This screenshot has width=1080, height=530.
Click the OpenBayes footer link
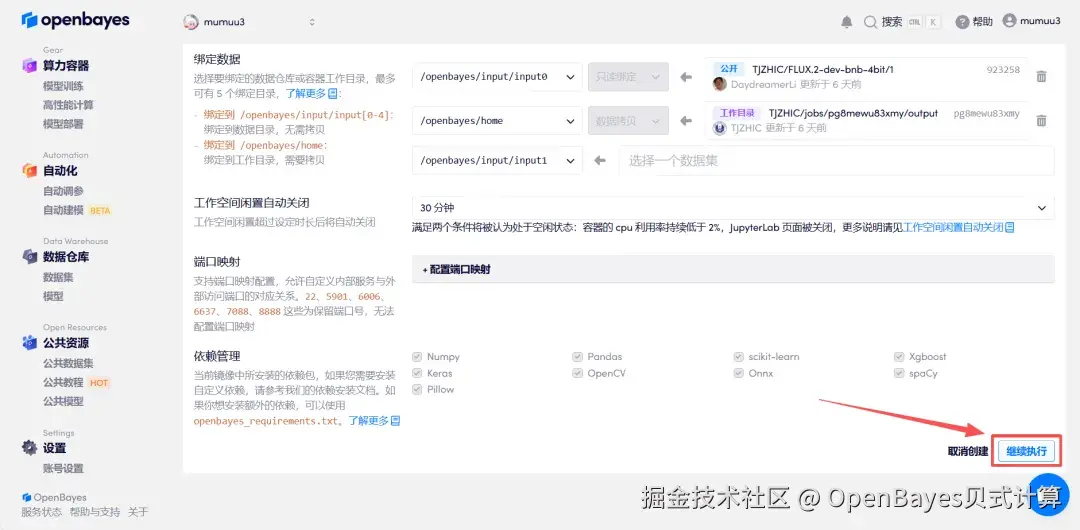[54, 498]
